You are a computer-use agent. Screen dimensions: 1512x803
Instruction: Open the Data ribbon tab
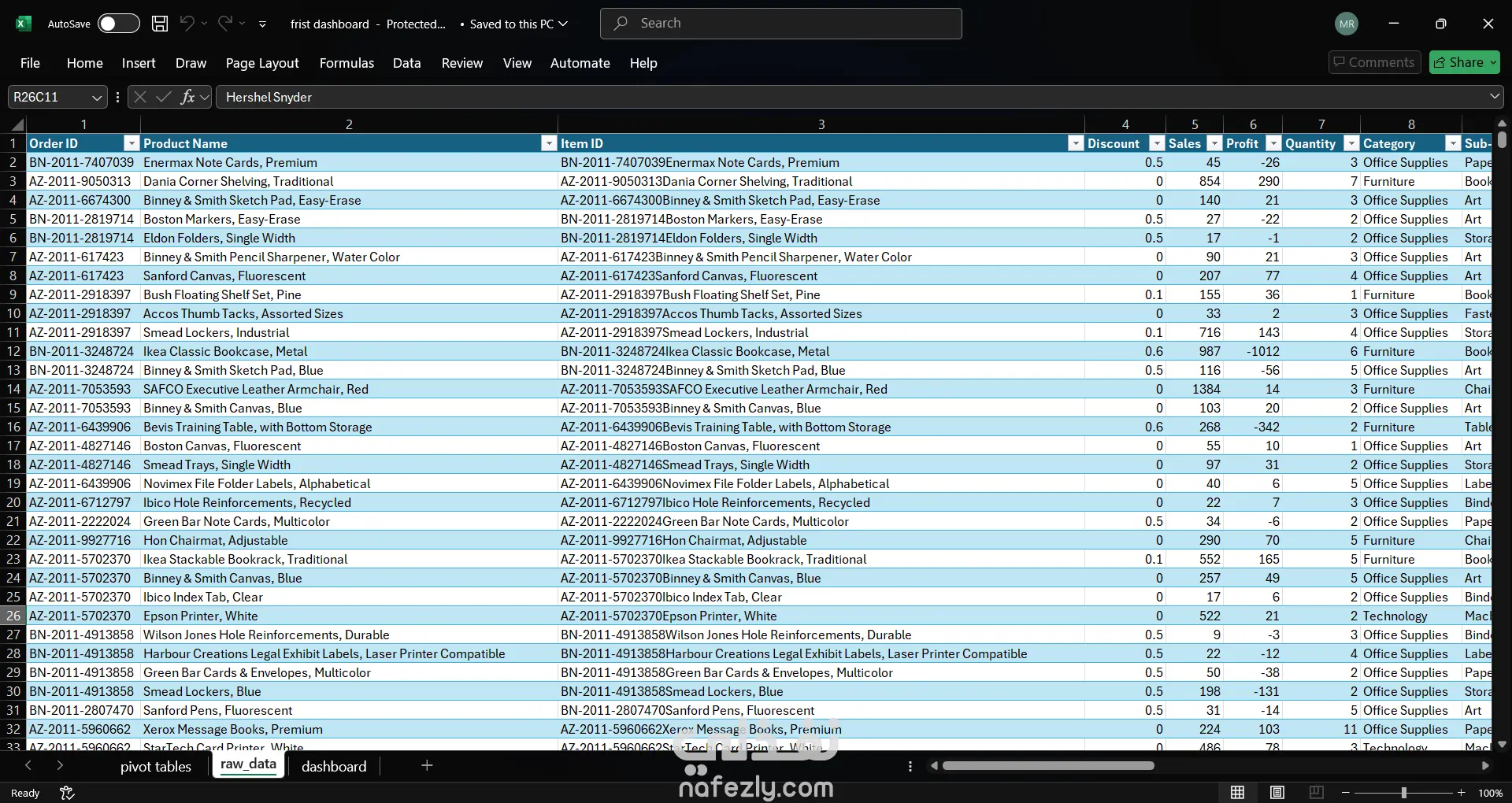406,63
